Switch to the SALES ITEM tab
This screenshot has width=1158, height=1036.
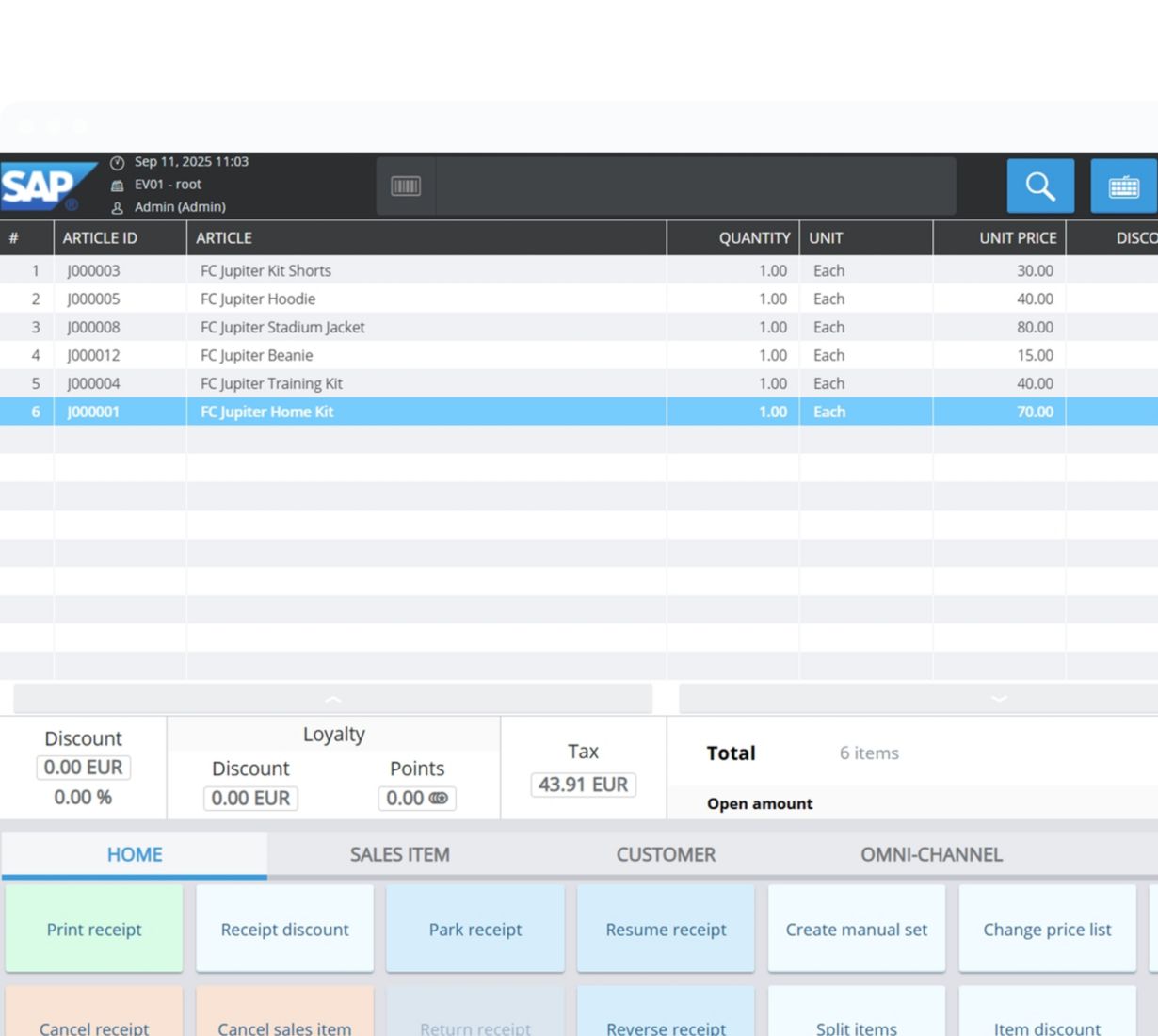point(399,854)
